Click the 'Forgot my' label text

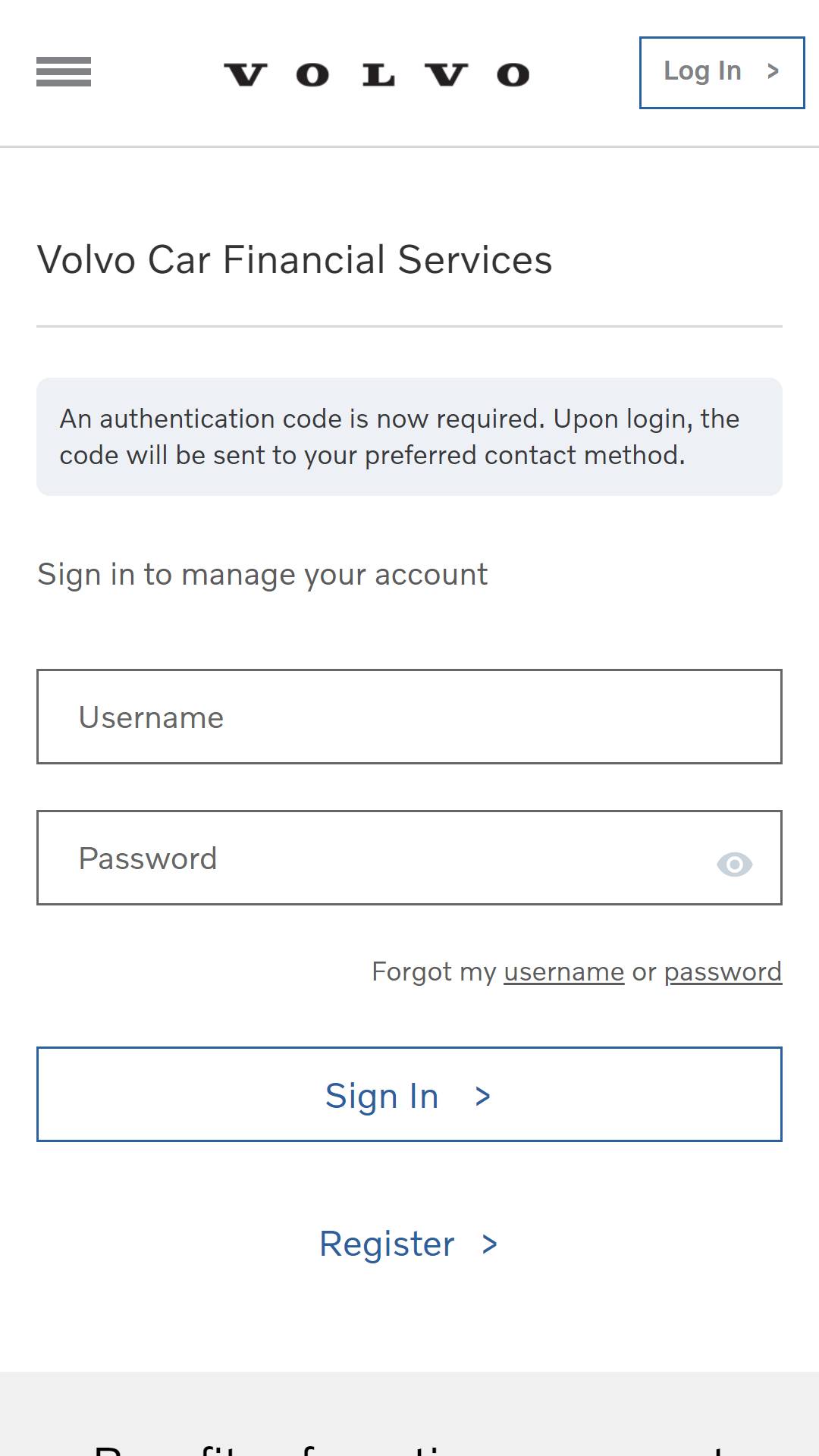tap(434, 971)
